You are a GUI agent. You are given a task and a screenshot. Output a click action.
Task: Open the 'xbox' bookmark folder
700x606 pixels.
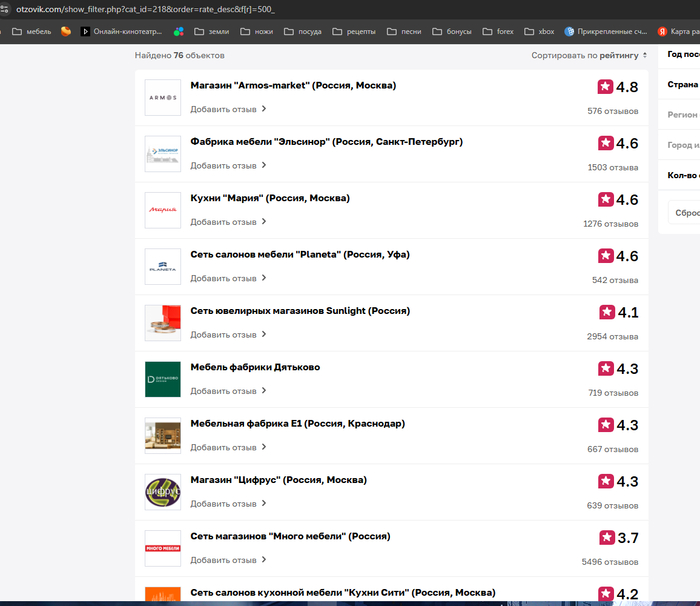[x=539, y=31]
